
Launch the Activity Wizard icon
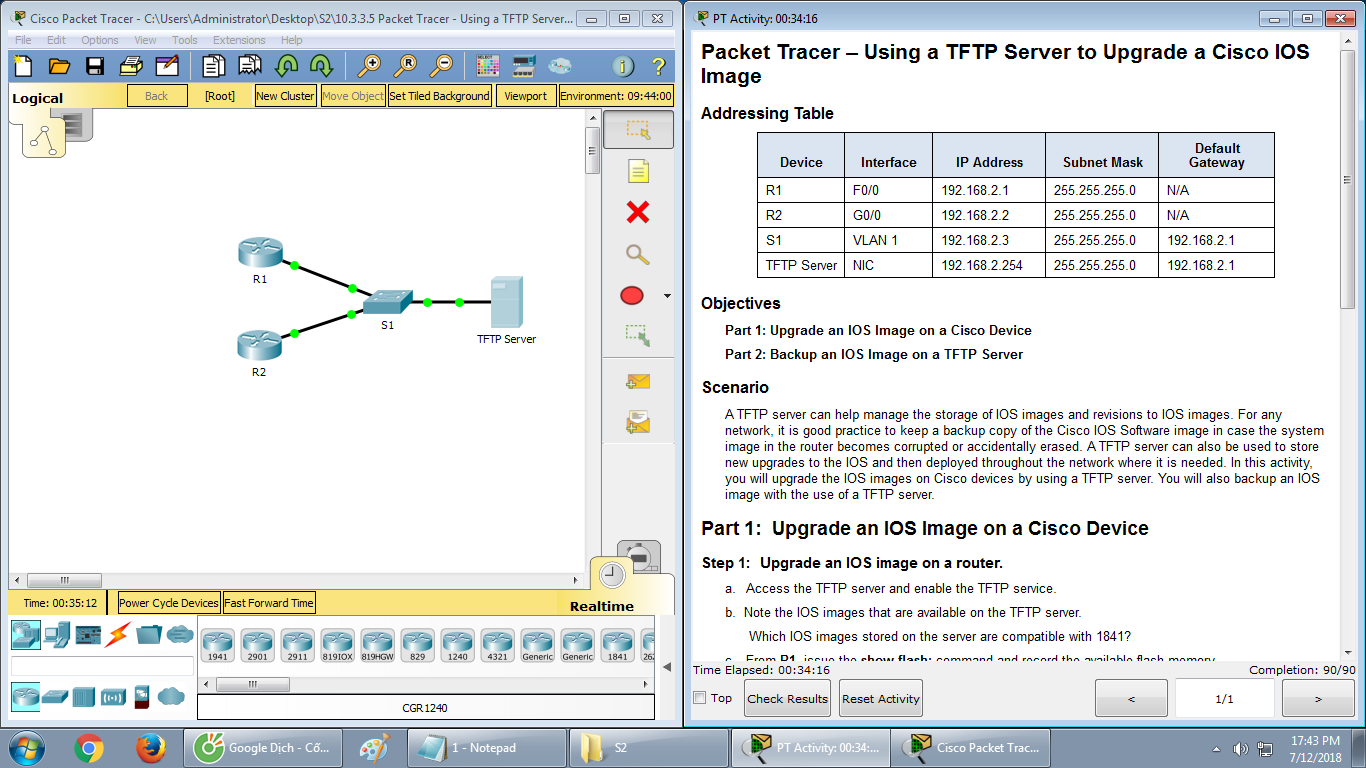(167, 66)
